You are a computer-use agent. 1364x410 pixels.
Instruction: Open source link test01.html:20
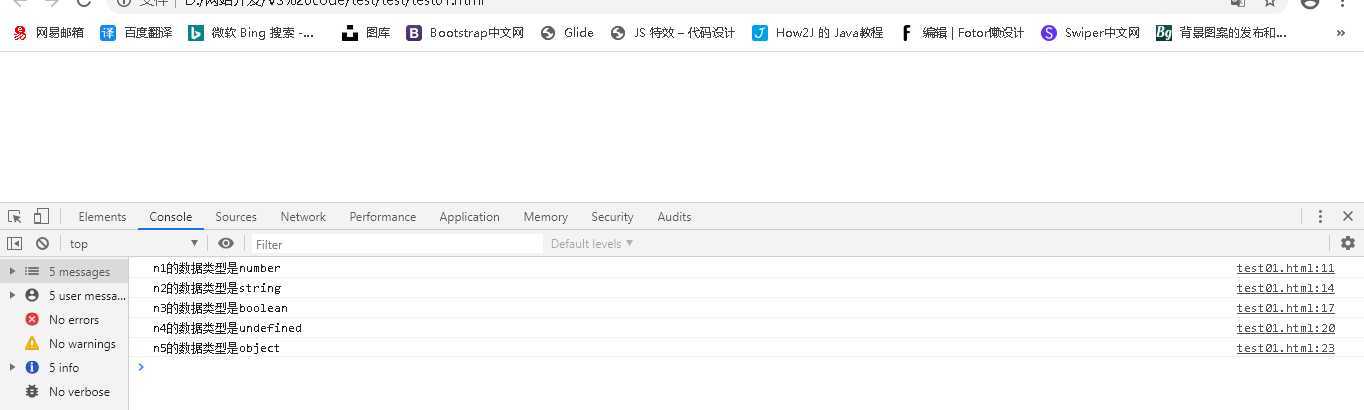pos(1285,328)
